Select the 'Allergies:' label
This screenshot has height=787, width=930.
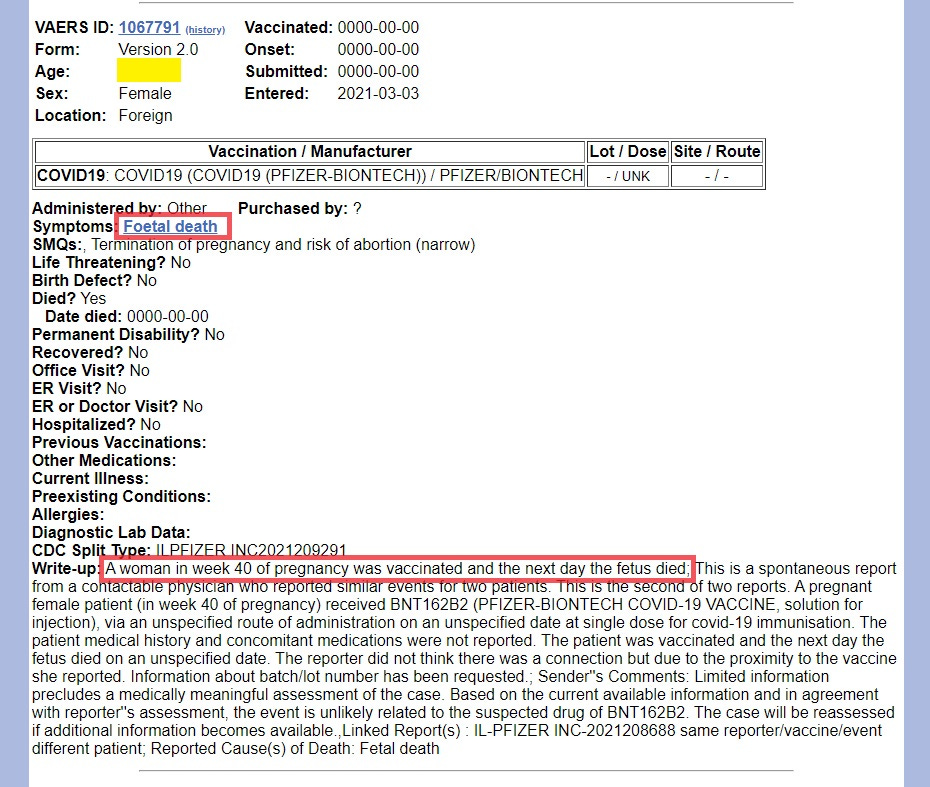pyautogui.click(x=68, y=514)
